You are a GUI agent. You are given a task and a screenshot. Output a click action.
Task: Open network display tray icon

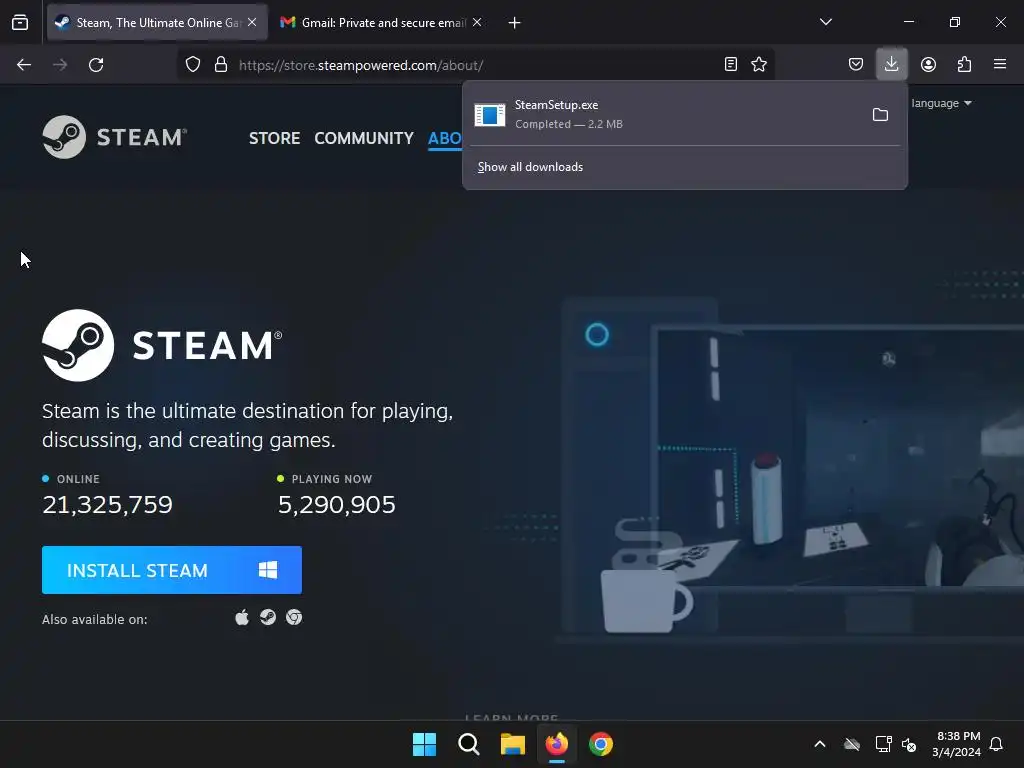883,744
